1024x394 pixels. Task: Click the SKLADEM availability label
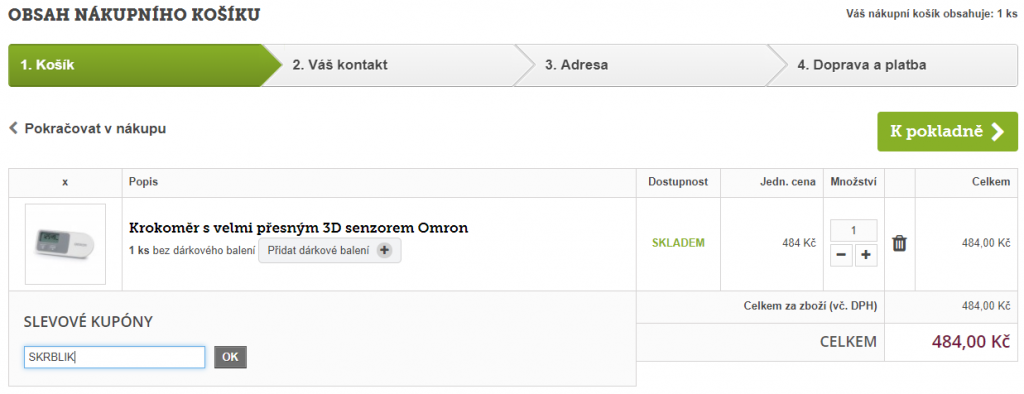click(679, 243)
